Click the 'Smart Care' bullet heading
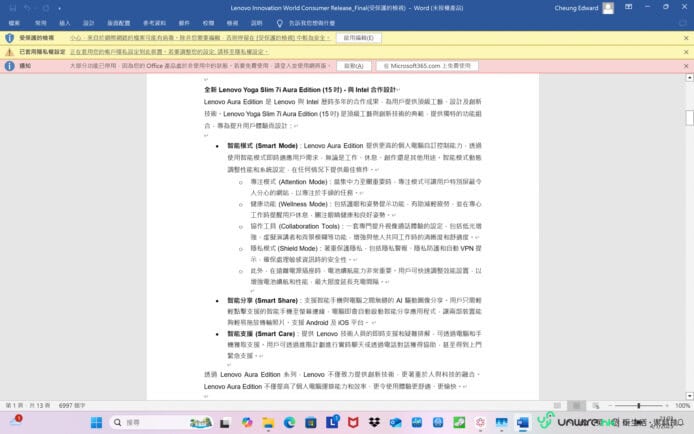Image resolution: width=694 pixels, height=434 pixels. click(x=262, y=334)
